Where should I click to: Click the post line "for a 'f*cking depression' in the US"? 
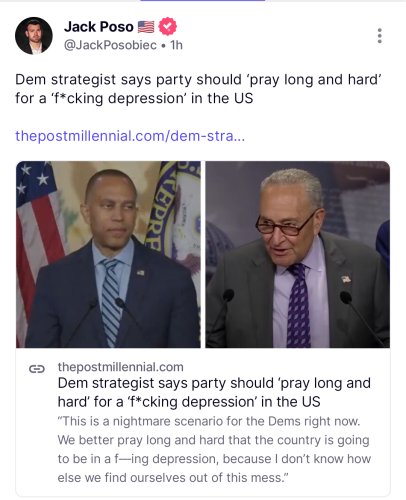134,98
